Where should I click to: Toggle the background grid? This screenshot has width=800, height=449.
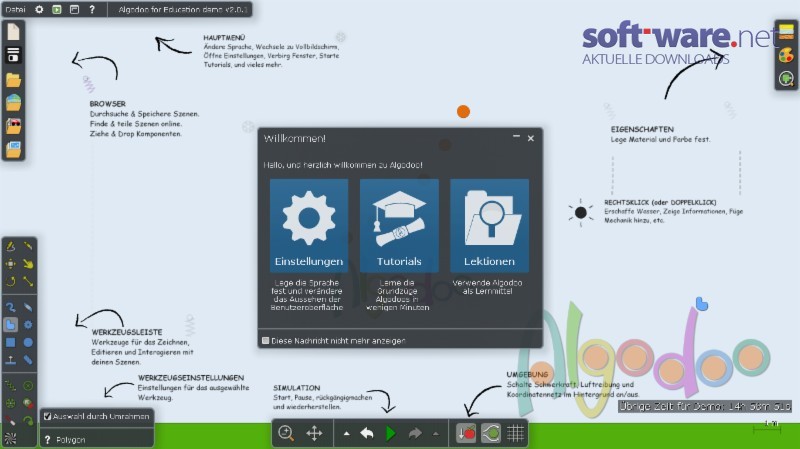point(515,433)
